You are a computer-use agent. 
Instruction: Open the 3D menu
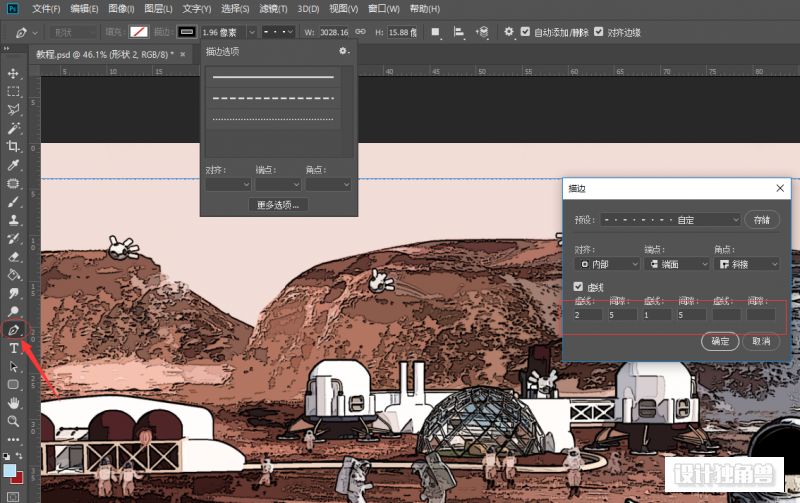tap(308, 9)
